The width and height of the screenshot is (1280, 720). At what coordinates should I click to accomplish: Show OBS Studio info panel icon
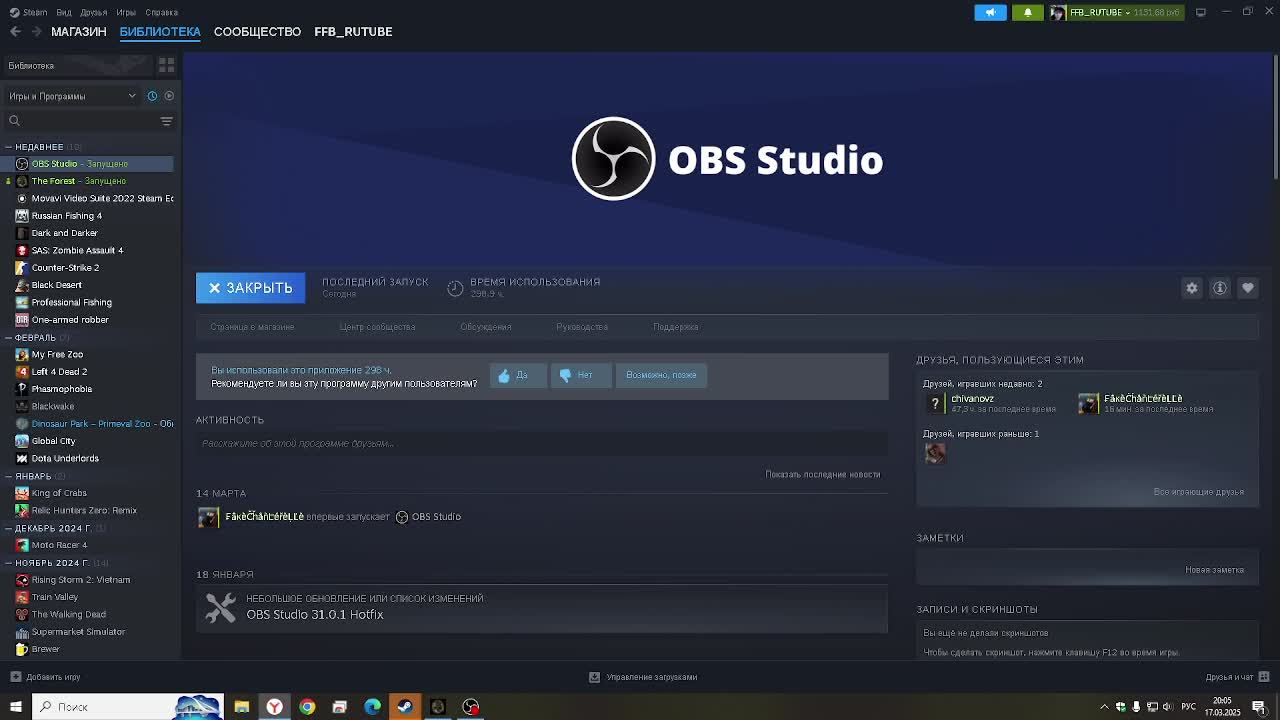(x=1219, y=288)
